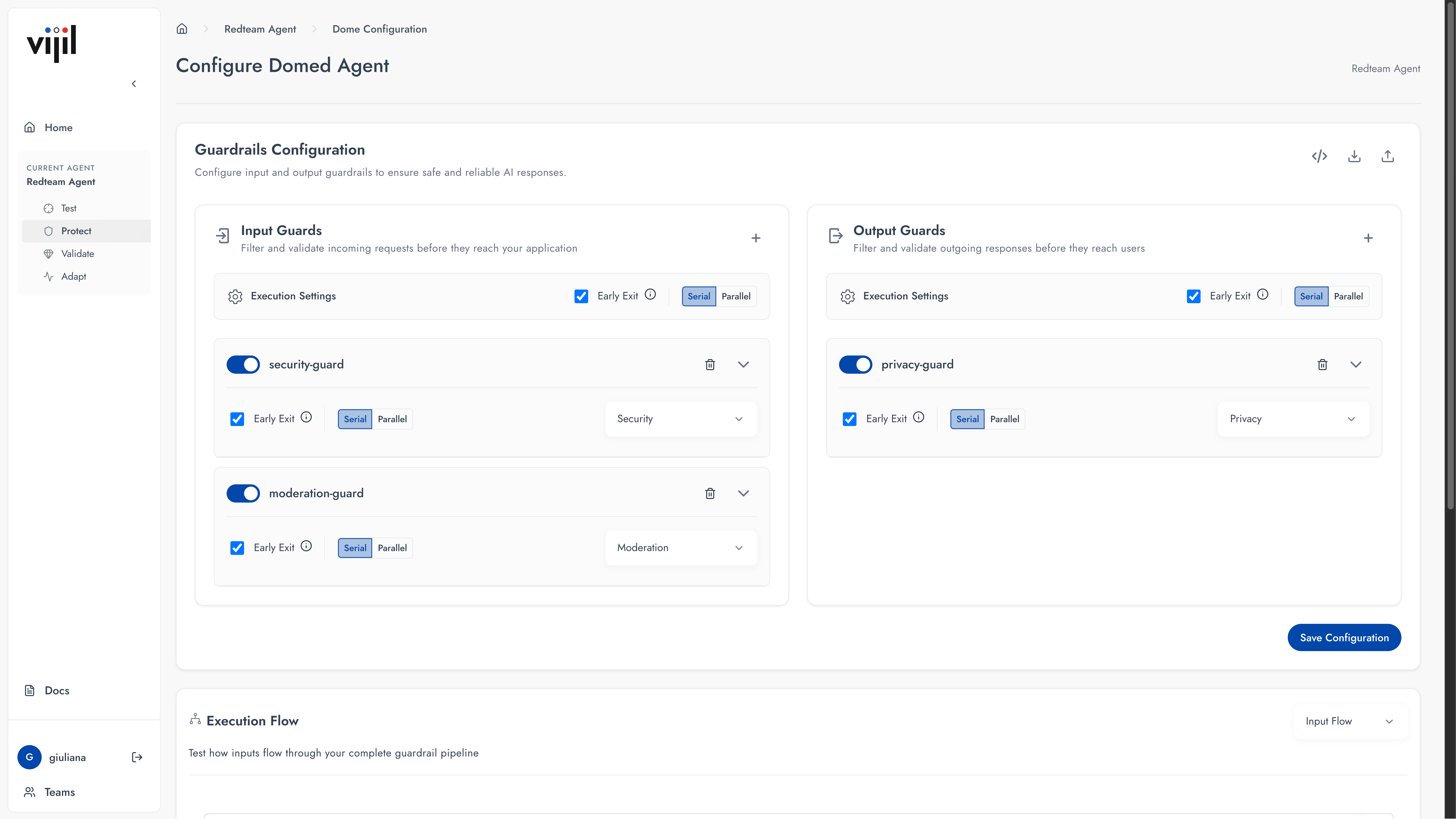This screenshot has height=819, width=1456.
Task: Open the Adapt section in the sidebar
Action: pos(74,276)
